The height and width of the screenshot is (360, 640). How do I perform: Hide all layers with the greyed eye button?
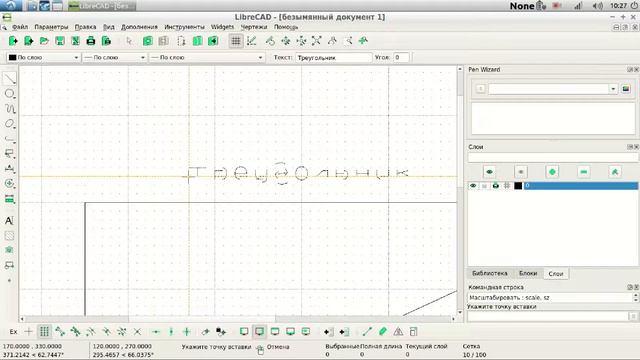[521, 172]
